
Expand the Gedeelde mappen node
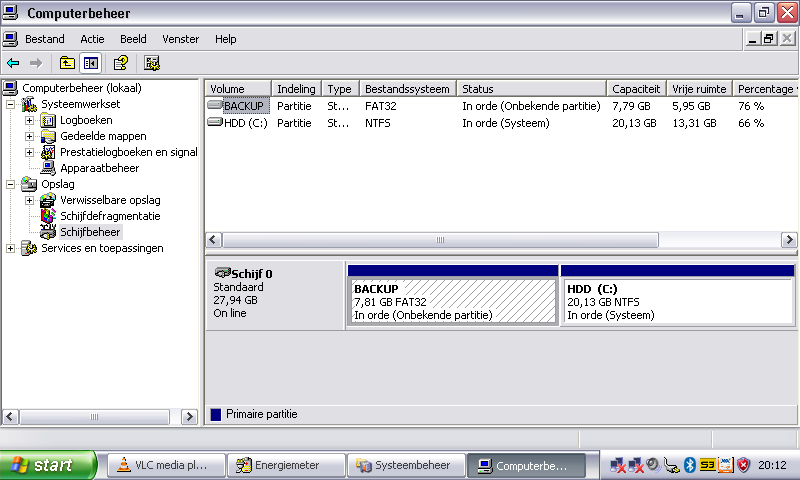click(30, 136)
